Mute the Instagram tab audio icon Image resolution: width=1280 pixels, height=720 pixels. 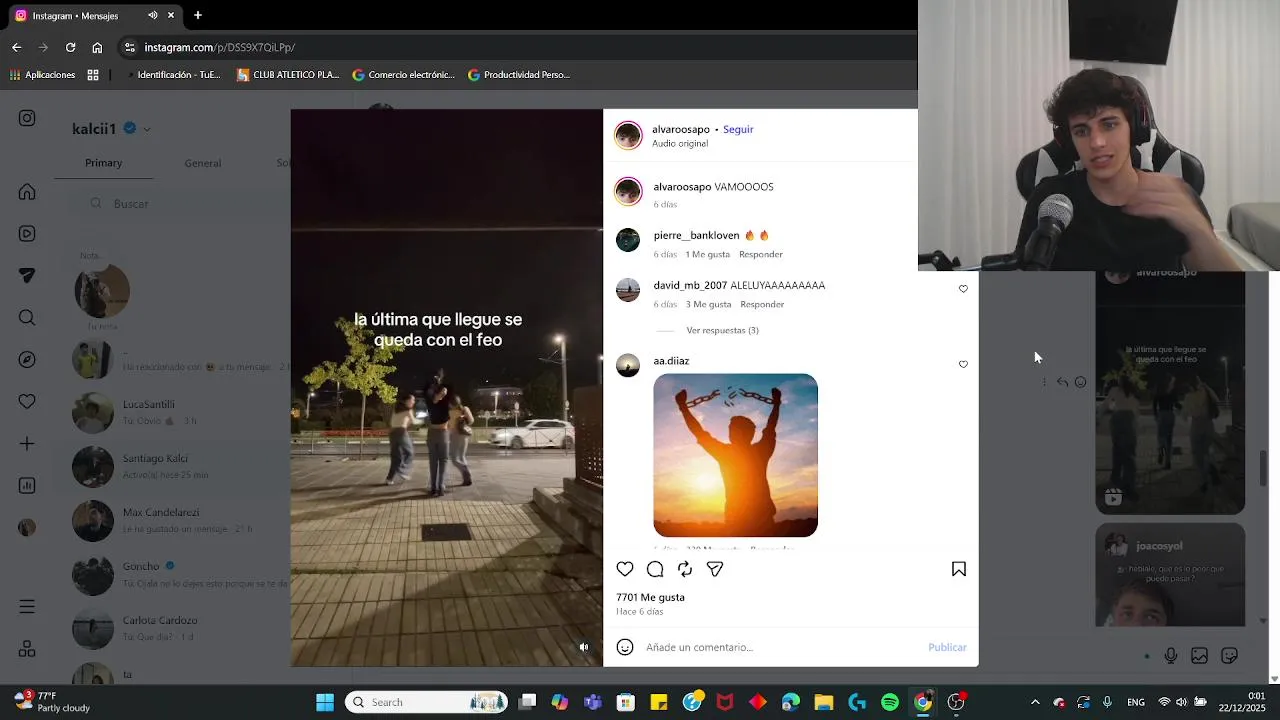152,15
